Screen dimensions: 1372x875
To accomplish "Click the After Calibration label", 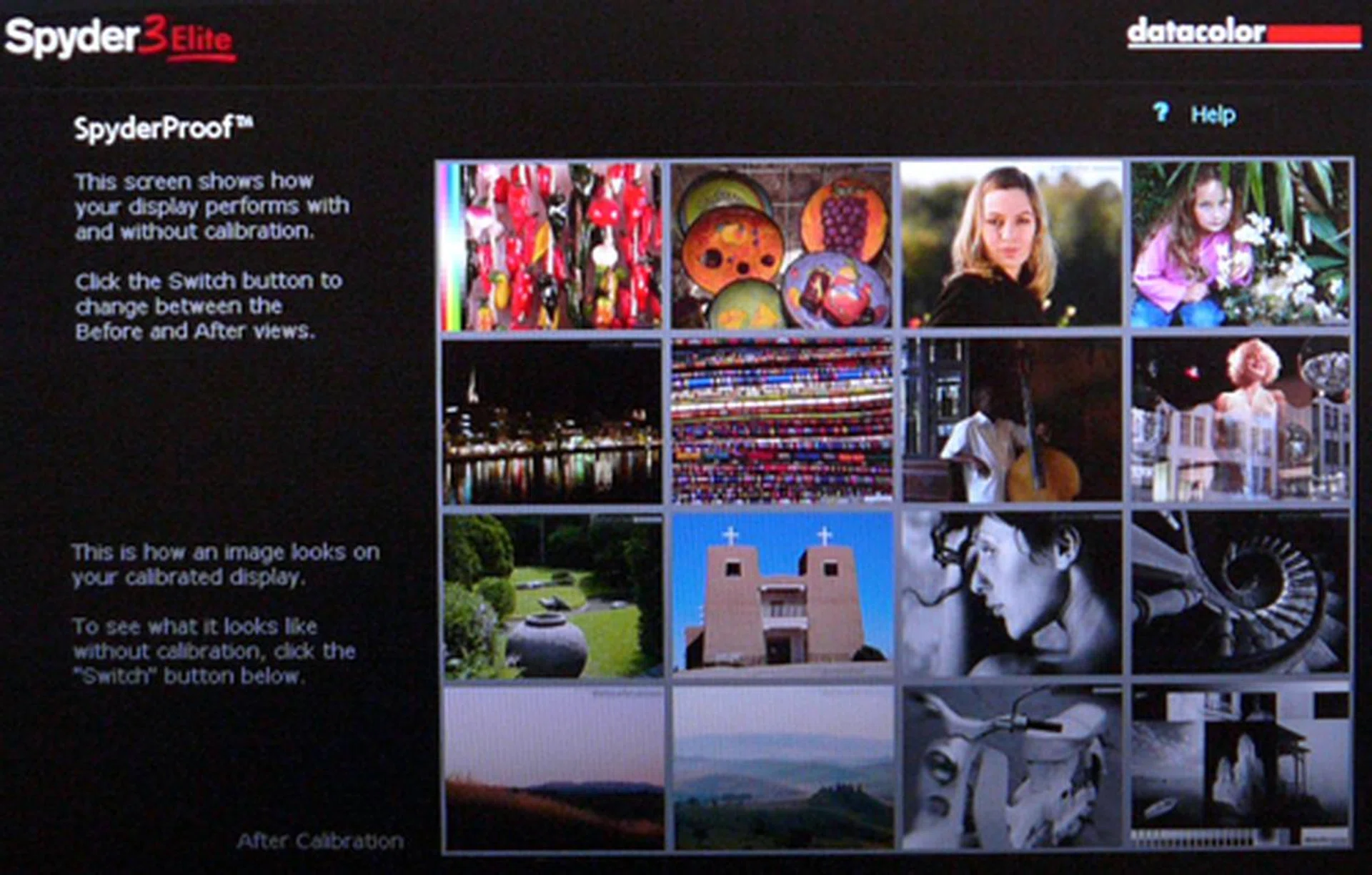I will pos(319,841).
